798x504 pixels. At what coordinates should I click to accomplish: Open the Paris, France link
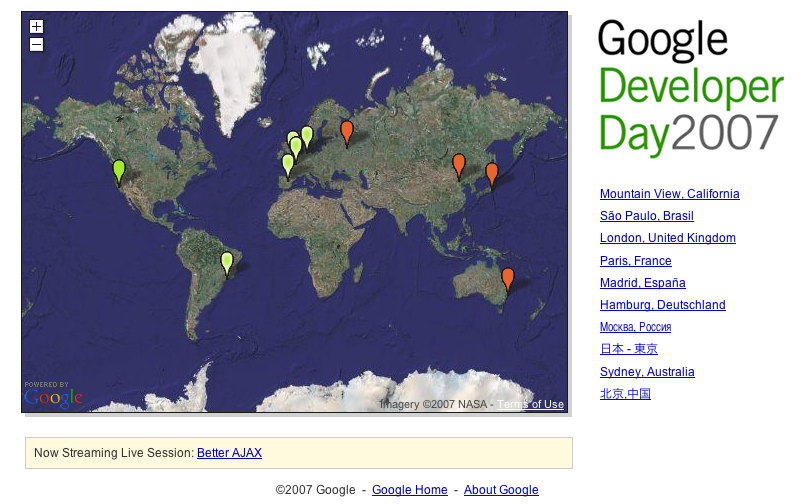coord(635,261)
